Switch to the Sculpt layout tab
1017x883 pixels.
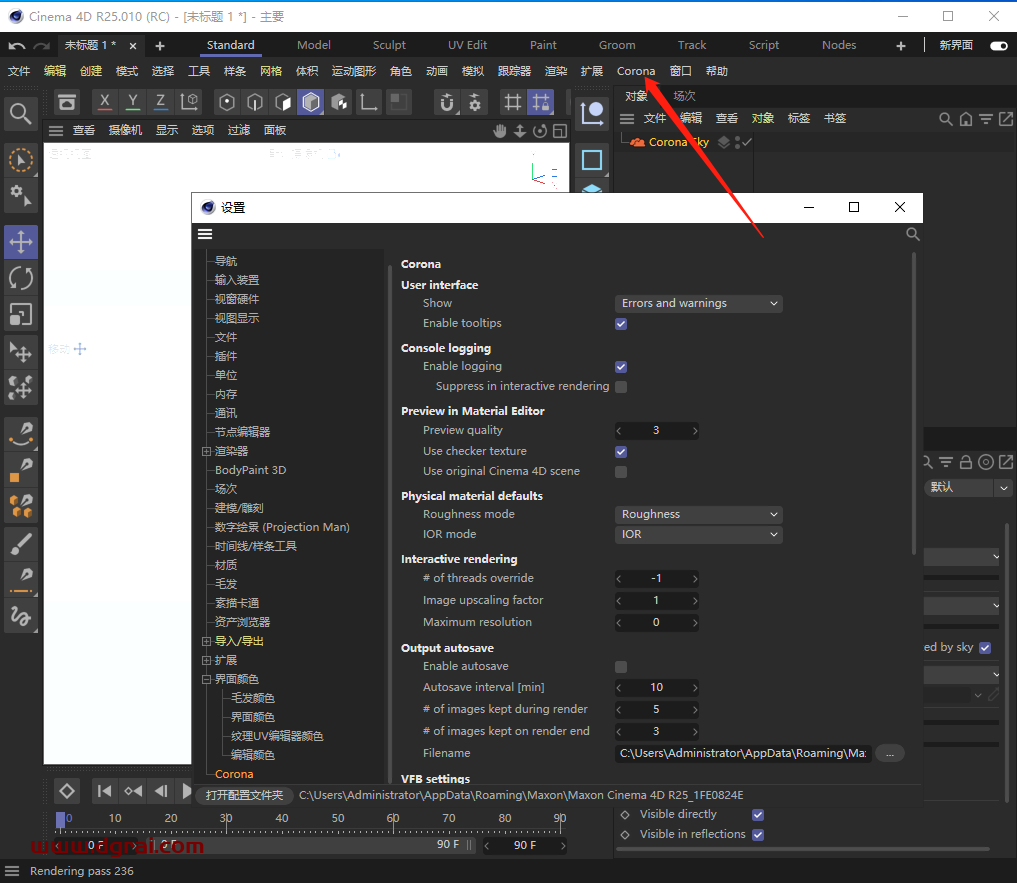(389, 44)
